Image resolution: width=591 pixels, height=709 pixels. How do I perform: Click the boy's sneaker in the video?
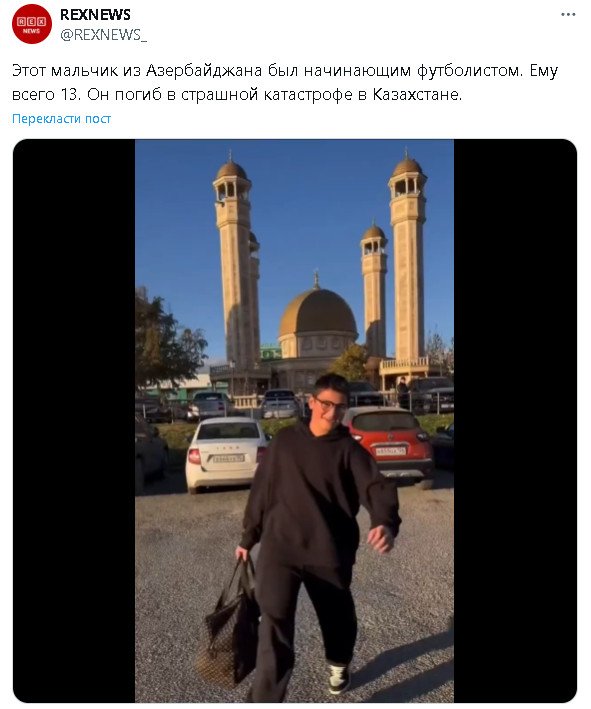click(338, 678)
